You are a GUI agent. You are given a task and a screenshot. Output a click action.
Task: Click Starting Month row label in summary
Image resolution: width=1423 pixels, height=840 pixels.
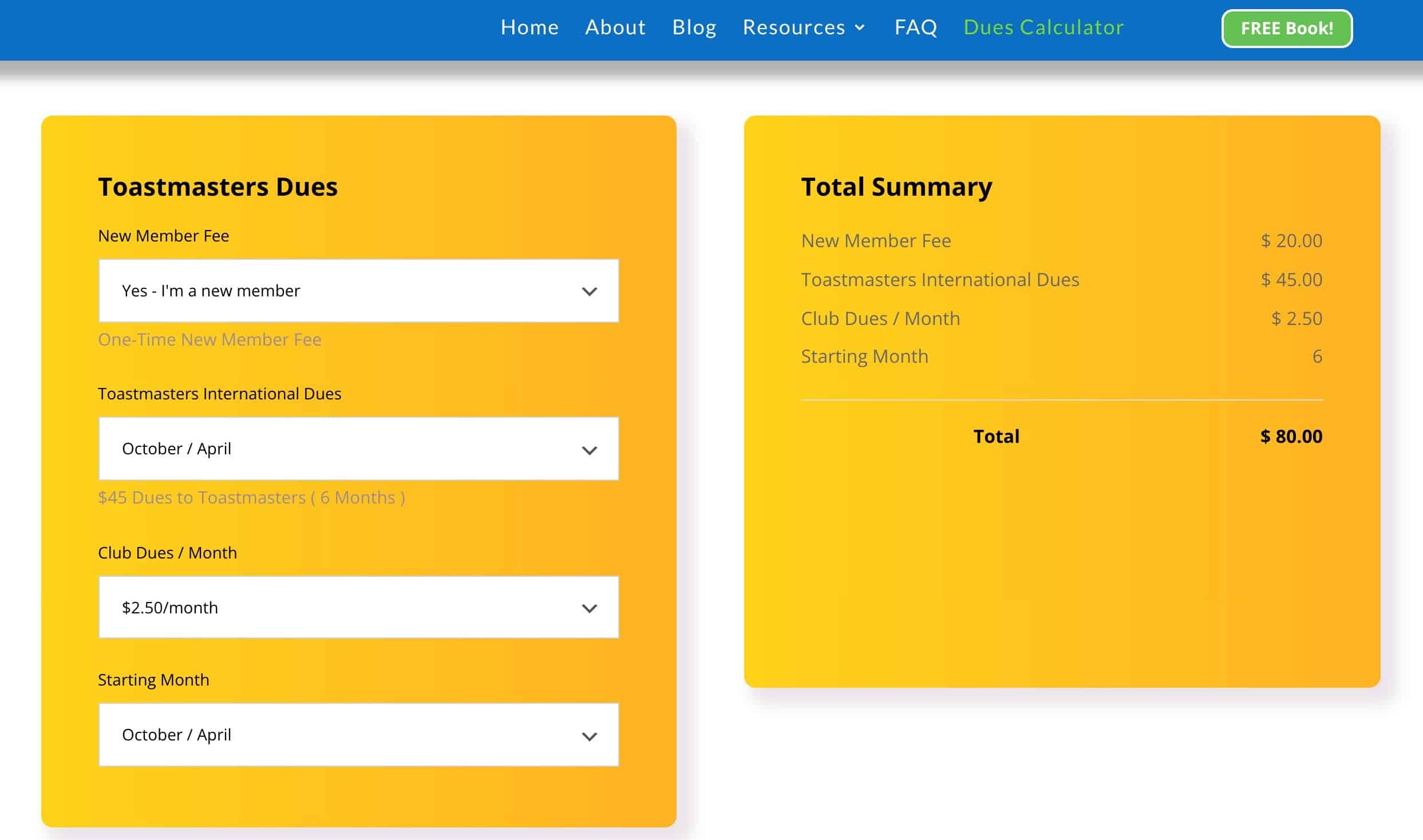tap(864, 356)
